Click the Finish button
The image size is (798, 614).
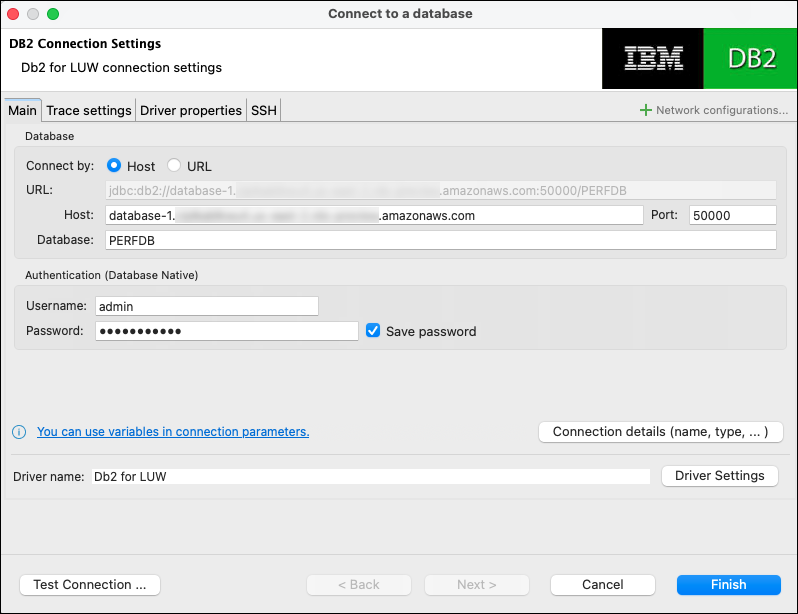point(728,584)
